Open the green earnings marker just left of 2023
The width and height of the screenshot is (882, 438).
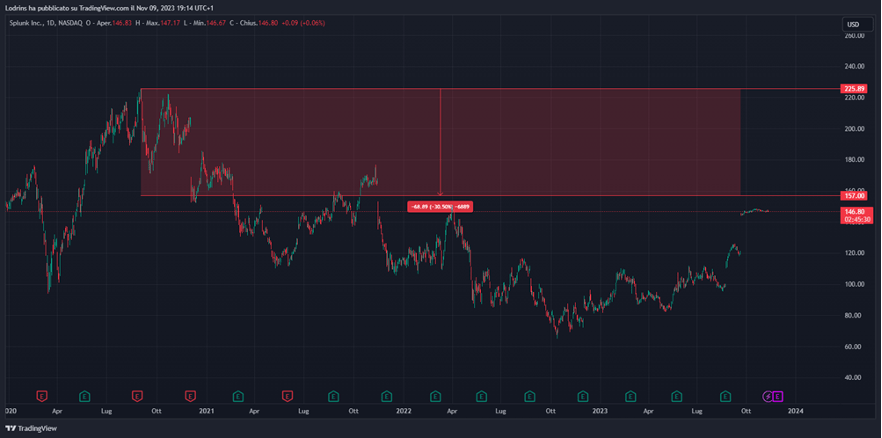(x=580, y=396)
